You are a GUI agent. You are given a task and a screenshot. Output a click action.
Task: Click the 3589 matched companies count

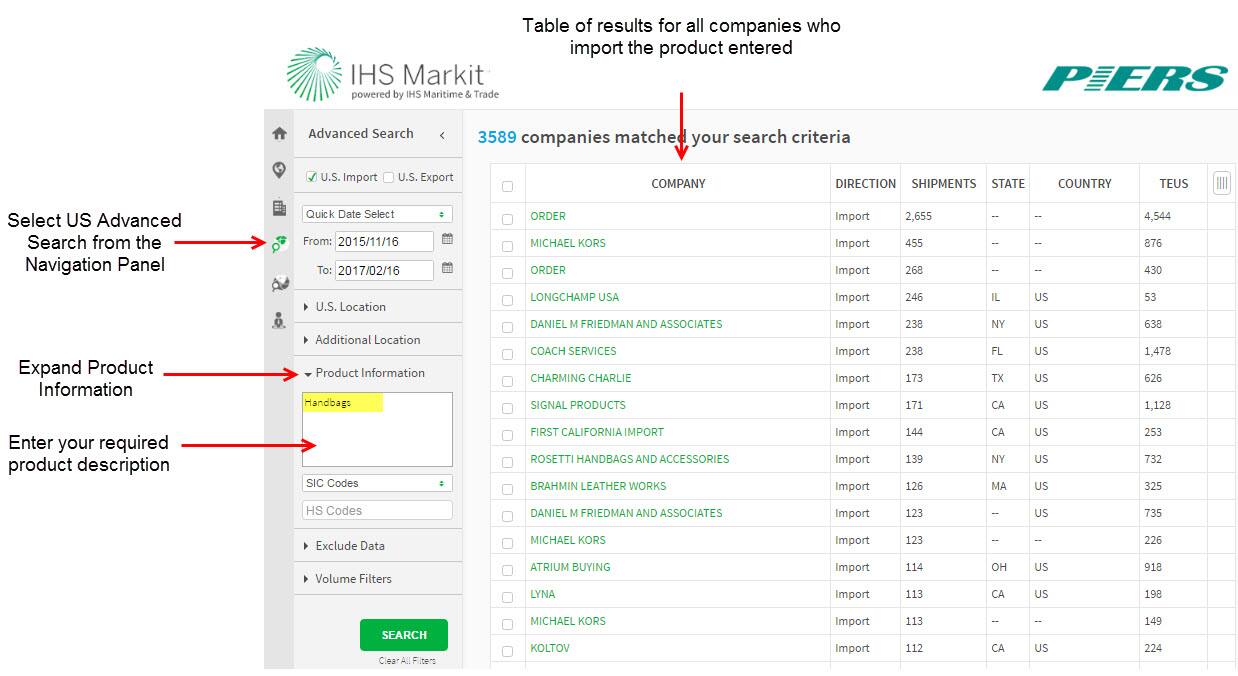[x=497, y=137]
